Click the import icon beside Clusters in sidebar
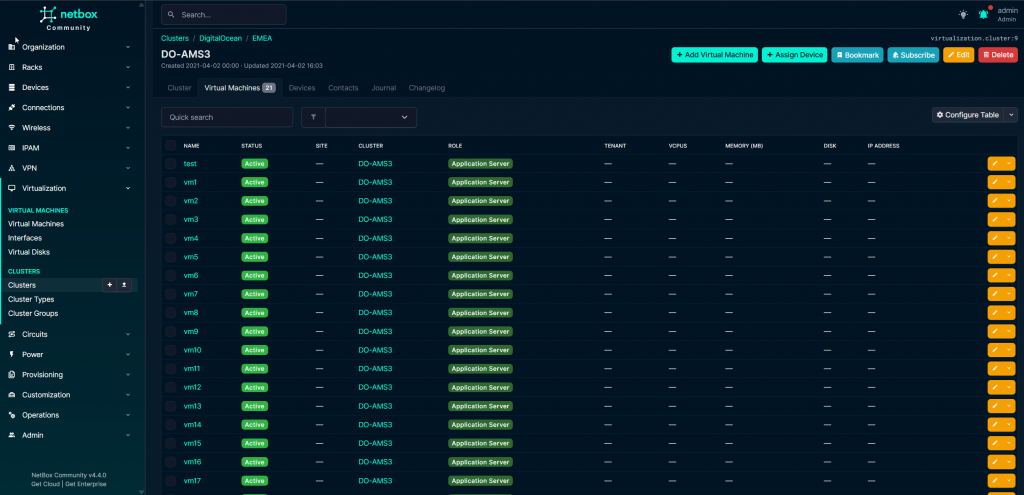This screenshot has width=1024, height=495. pos(125,285)
